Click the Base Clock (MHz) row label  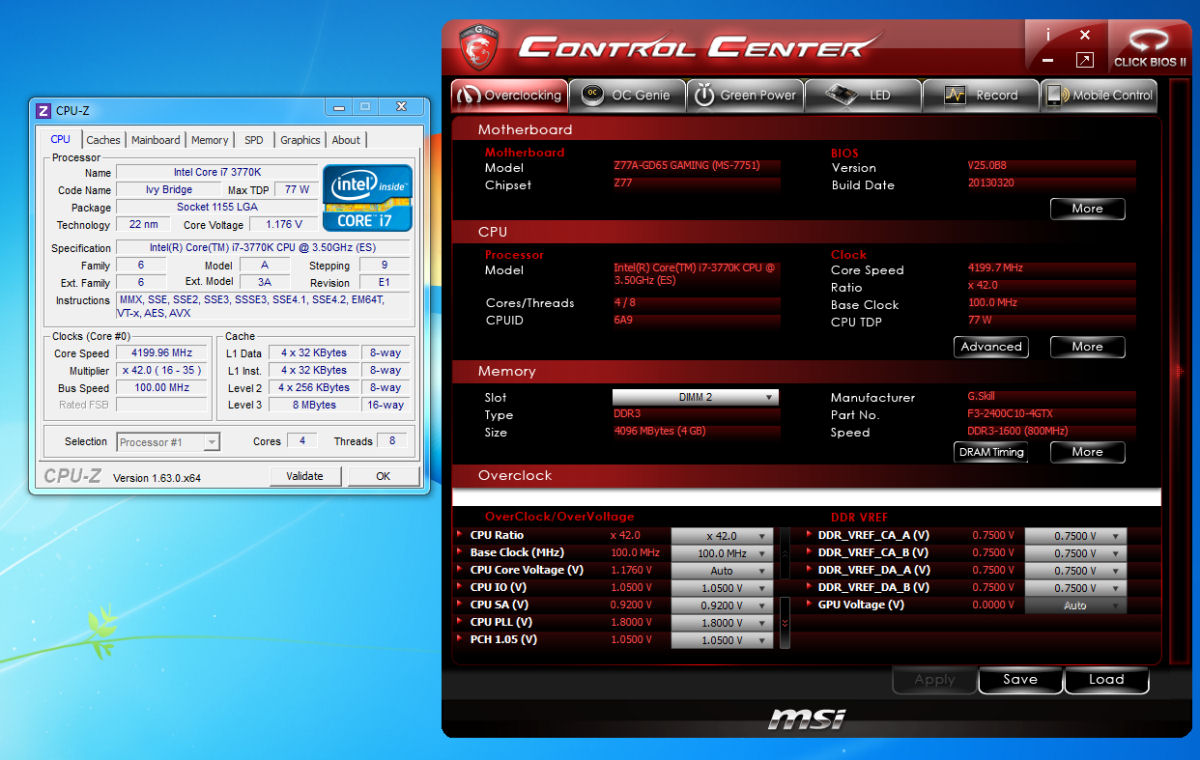pyautogui.click(x=517, y=552)
